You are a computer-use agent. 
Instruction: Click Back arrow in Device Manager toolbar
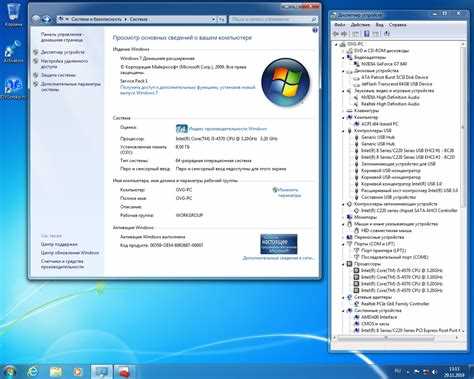pyautogui.click(x=336, y=34)
